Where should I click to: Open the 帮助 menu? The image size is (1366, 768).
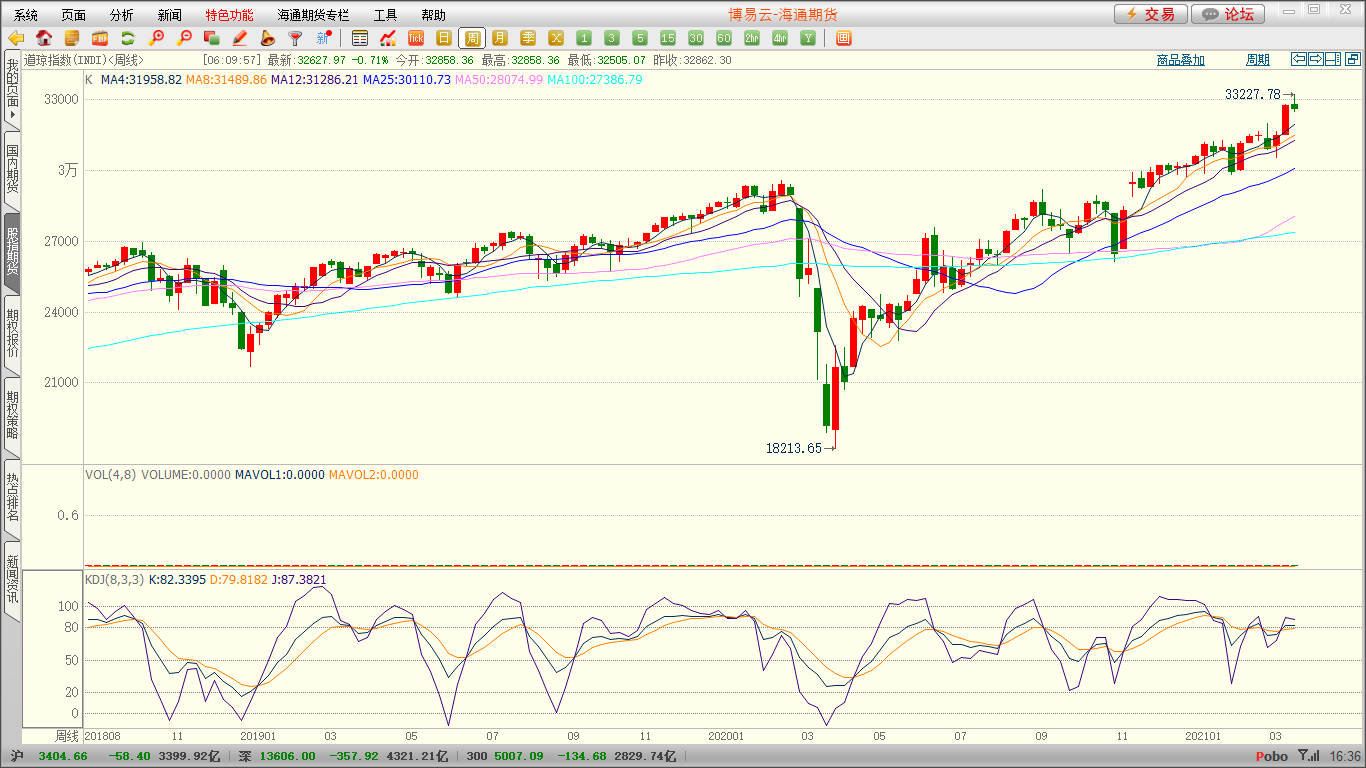pos(433,15)
